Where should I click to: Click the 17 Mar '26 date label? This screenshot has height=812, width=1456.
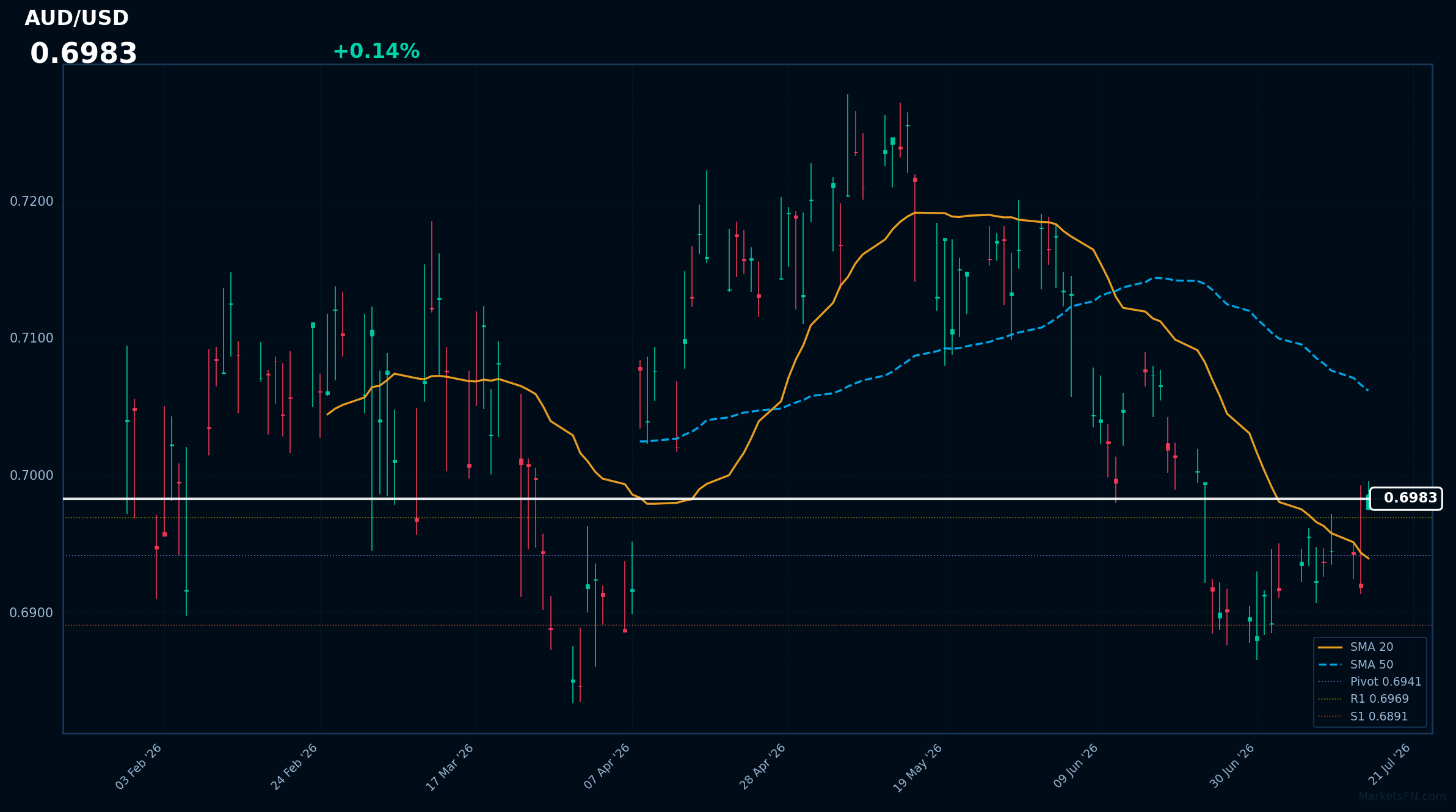pos(450,767)
